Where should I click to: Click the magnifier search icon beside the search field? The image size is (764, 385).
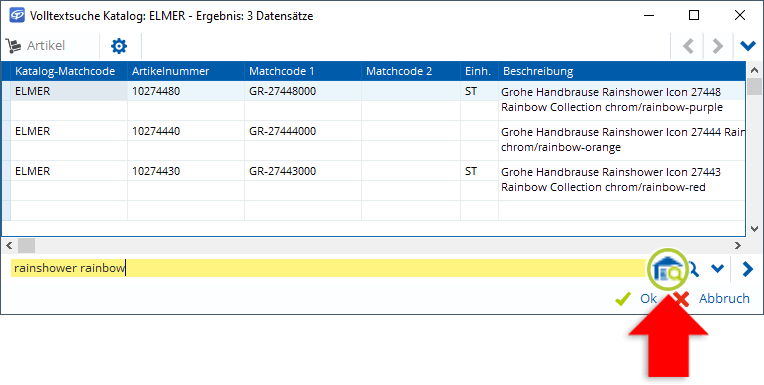(692, 269)
